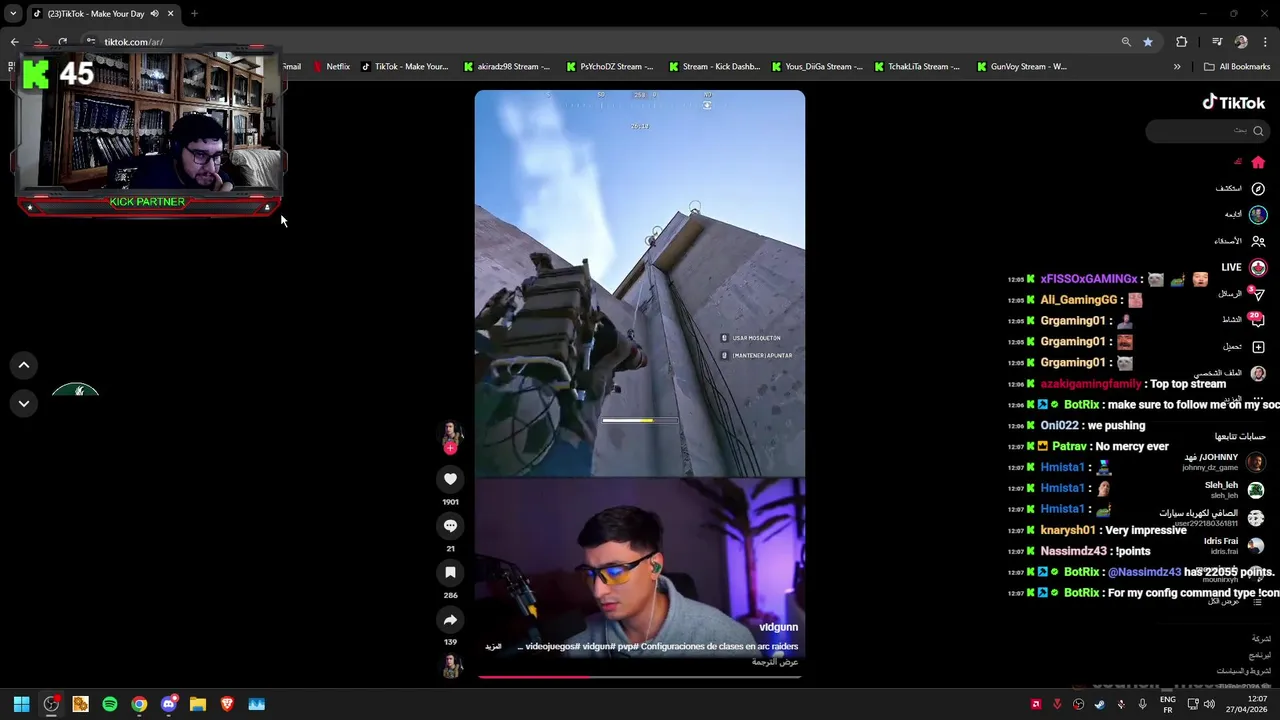Open the All Bookmarks folder

coord(1237,67)
